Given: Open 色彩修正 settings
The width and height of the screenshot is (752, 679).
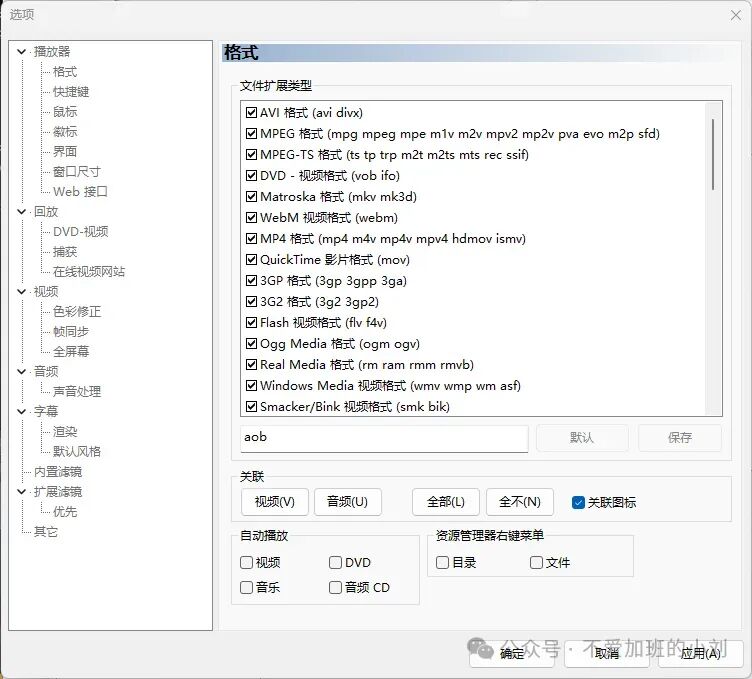Looking at the screenshot, I should tap(77, 312).
